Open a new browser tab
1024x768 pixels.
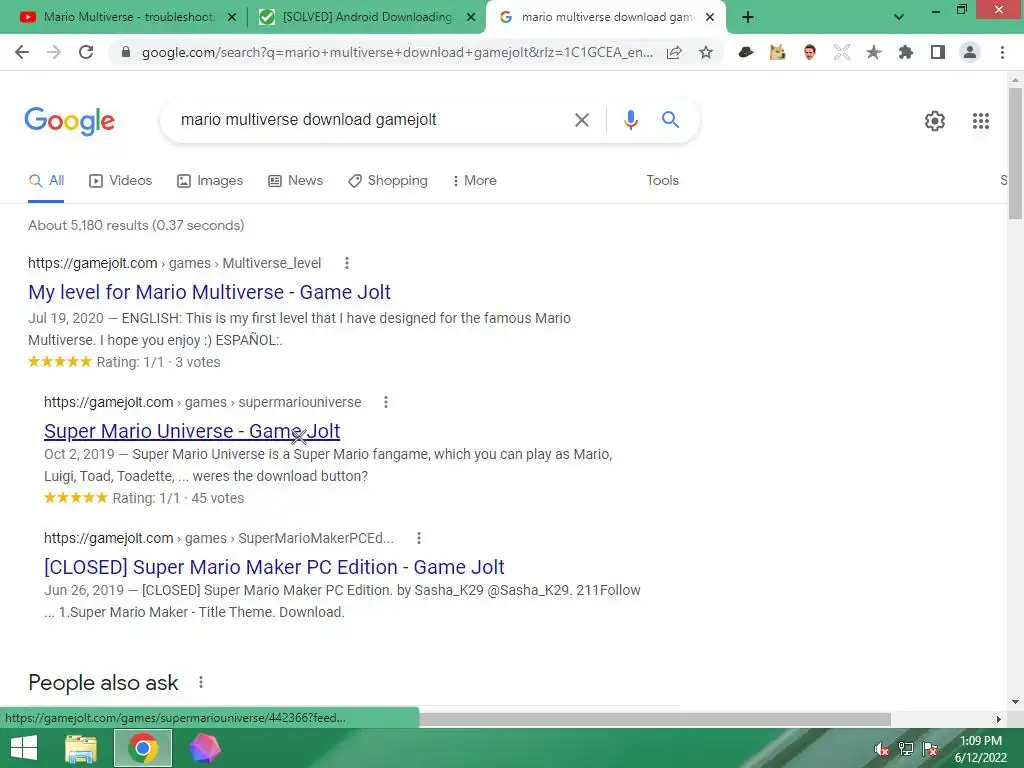[748, 17]
